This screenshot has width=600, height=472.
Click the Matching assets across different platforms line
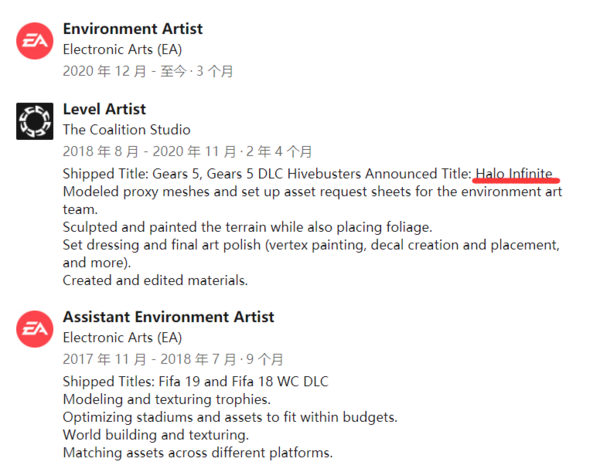pos(198,453)
